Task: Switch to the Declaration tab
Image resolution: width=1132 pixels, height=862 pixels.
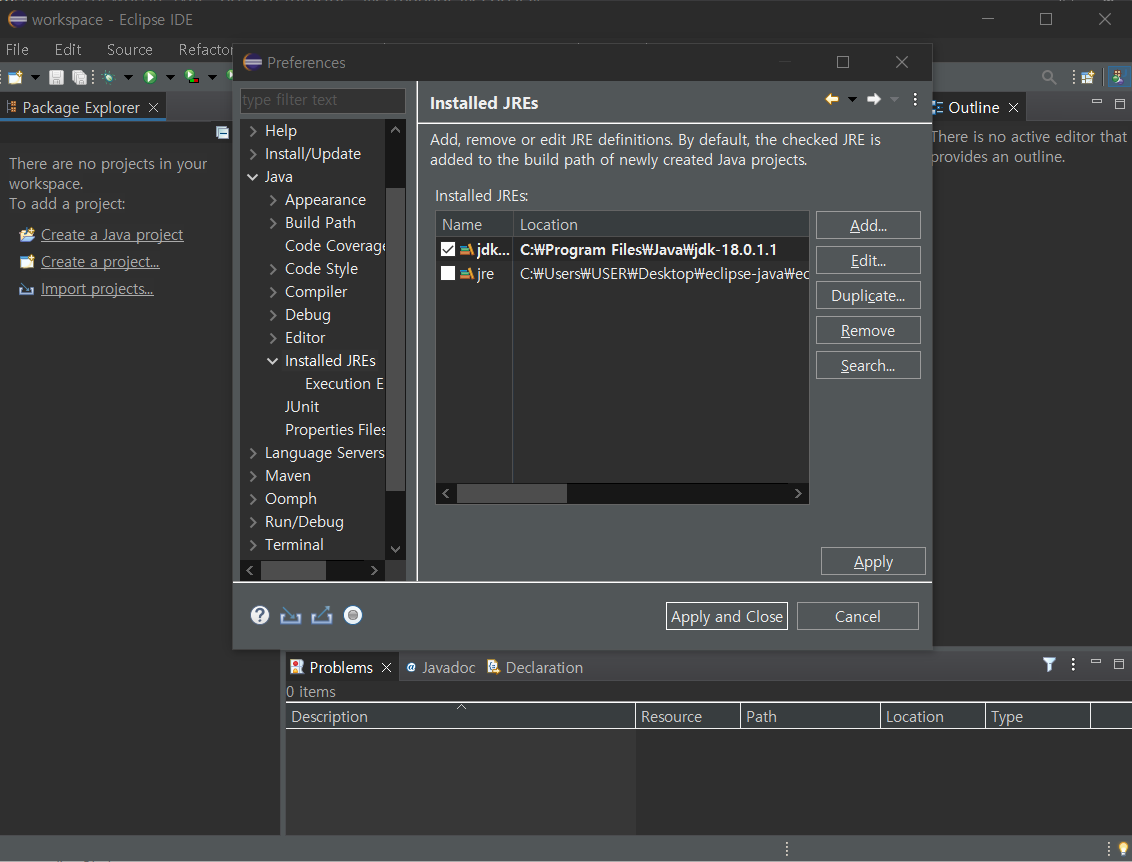Action: (x=535, y=668)
